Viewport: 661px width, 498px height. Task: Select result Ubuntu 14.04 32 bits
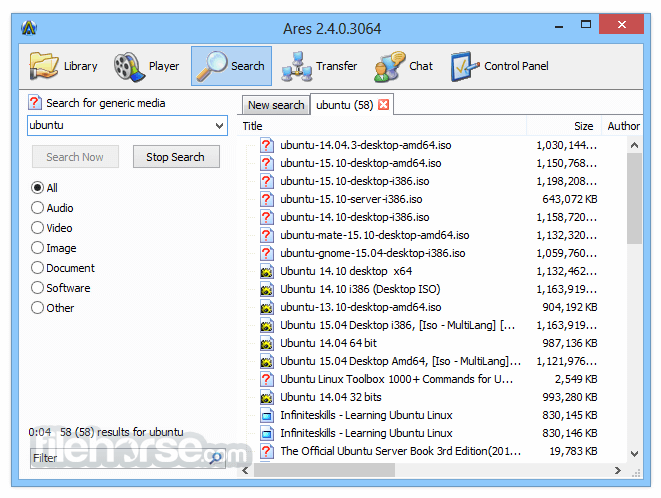(x=330, y=397)
